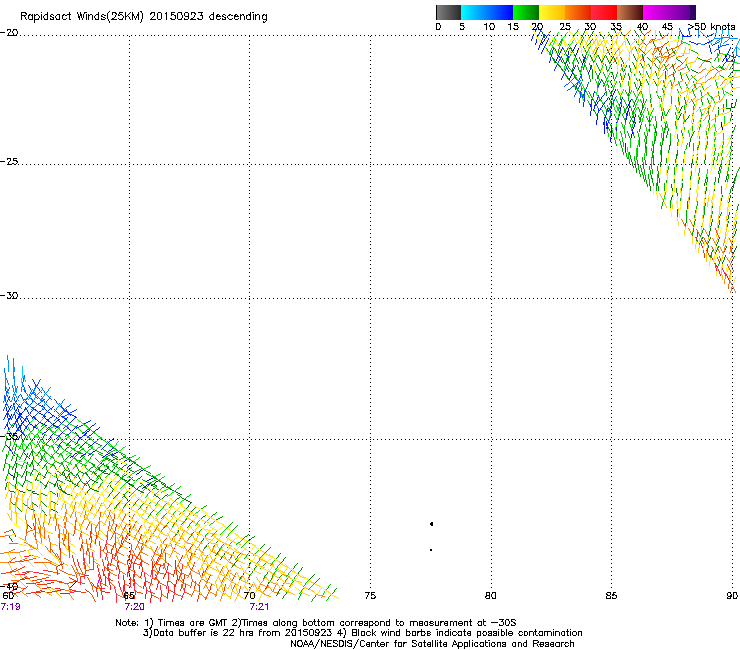Click the lower black dot near longitude 77
The width and height of the screenshot is (740, 650).
(431, 550)
